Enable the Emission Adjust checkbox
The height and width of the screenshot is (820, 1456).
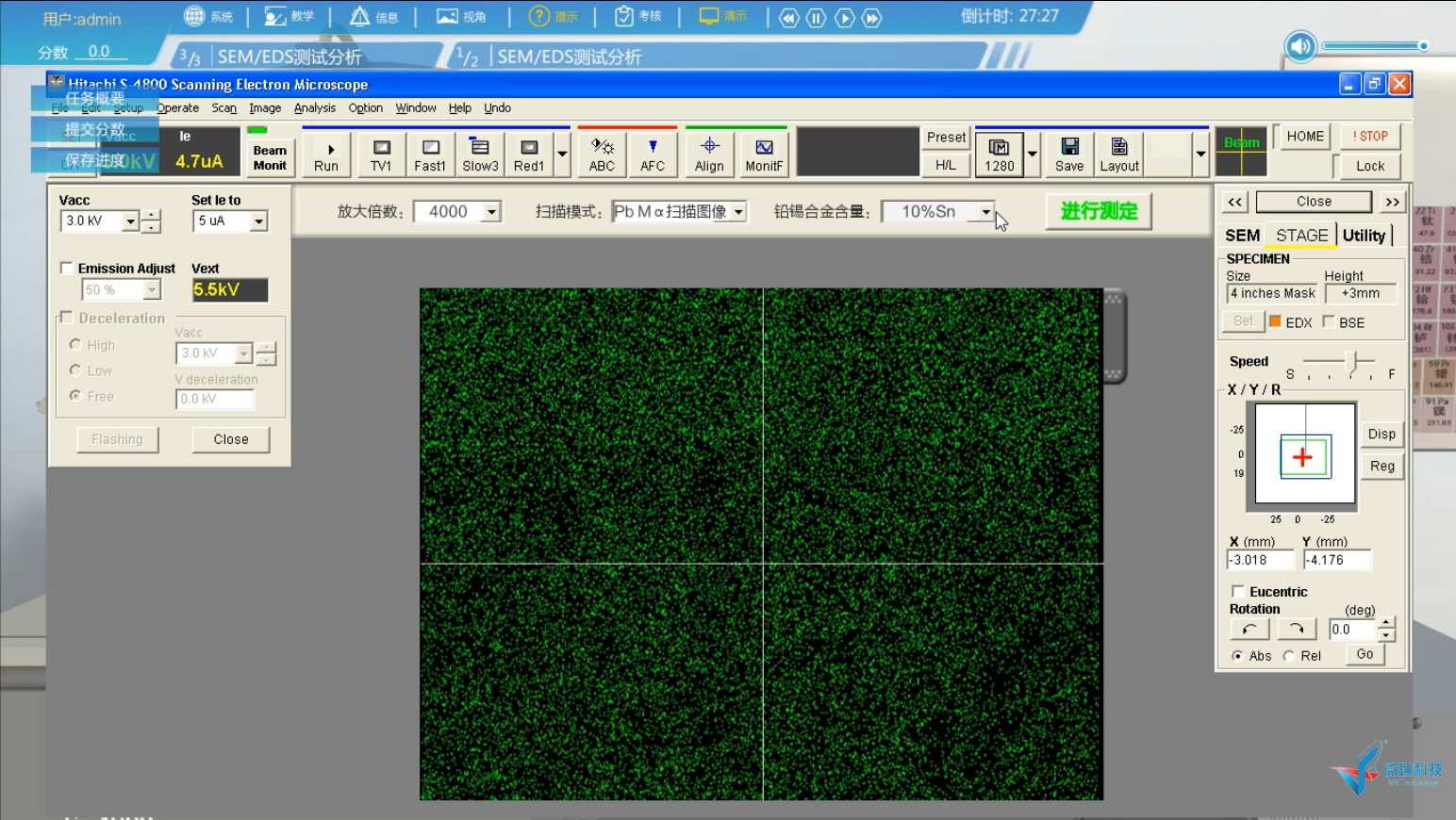click(66, 269)
